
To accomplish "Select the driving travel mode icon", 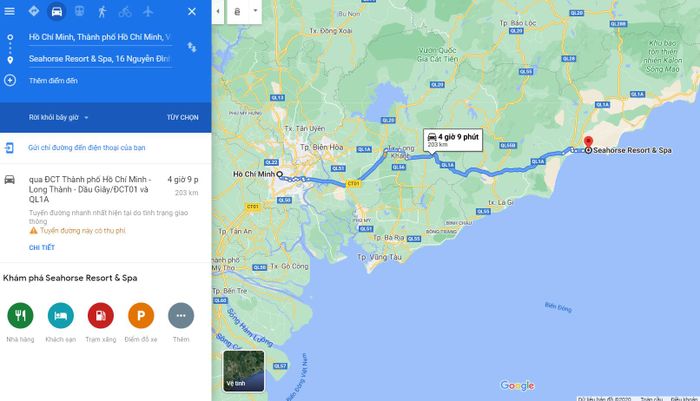I will tap(57, 12).
